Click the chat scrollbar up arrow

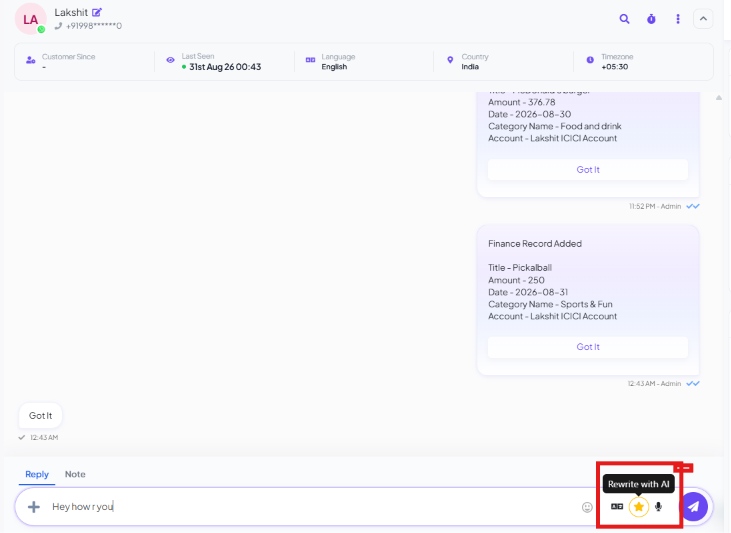coord(719,97)
